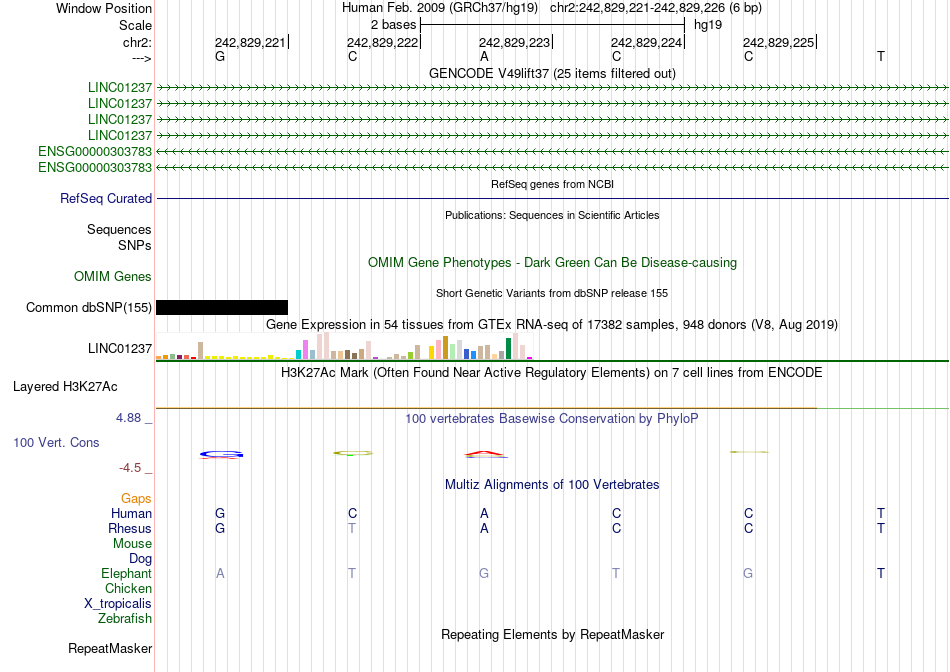Screen dimensions: 950x672
Task: Click the chr2: ruler label
Action: 137,42
